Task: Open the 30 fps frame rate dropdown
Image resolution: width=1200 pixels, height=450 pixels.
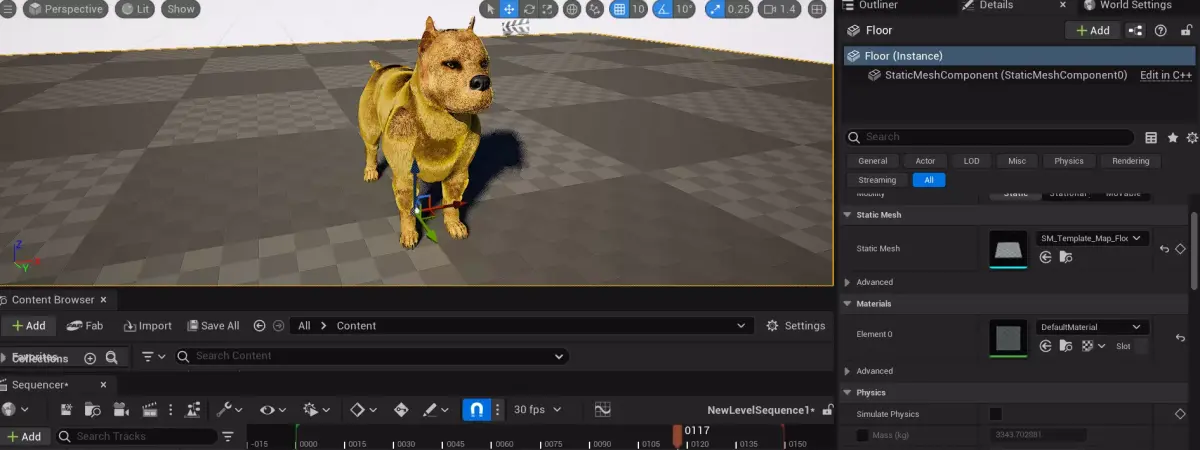Action: coord(537,409)
